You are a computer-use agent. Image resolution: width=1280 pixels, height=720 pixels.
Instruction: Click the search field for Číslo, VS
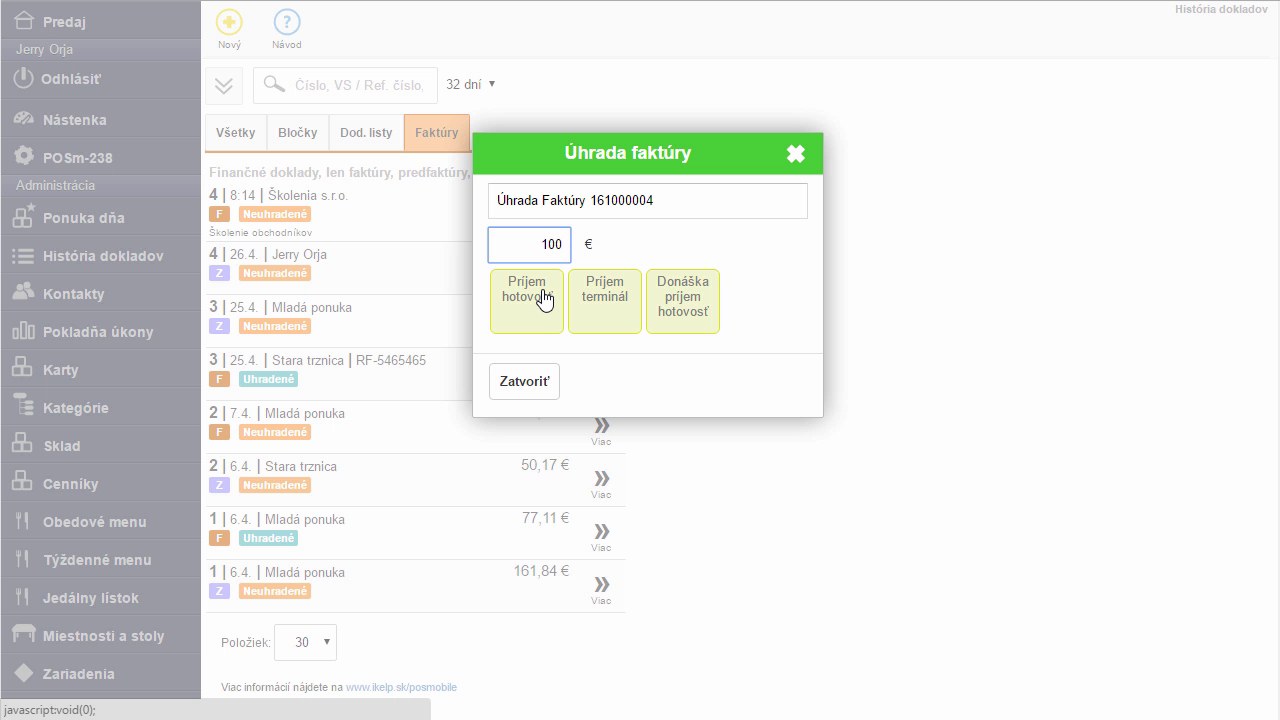[x=345, y=85]
